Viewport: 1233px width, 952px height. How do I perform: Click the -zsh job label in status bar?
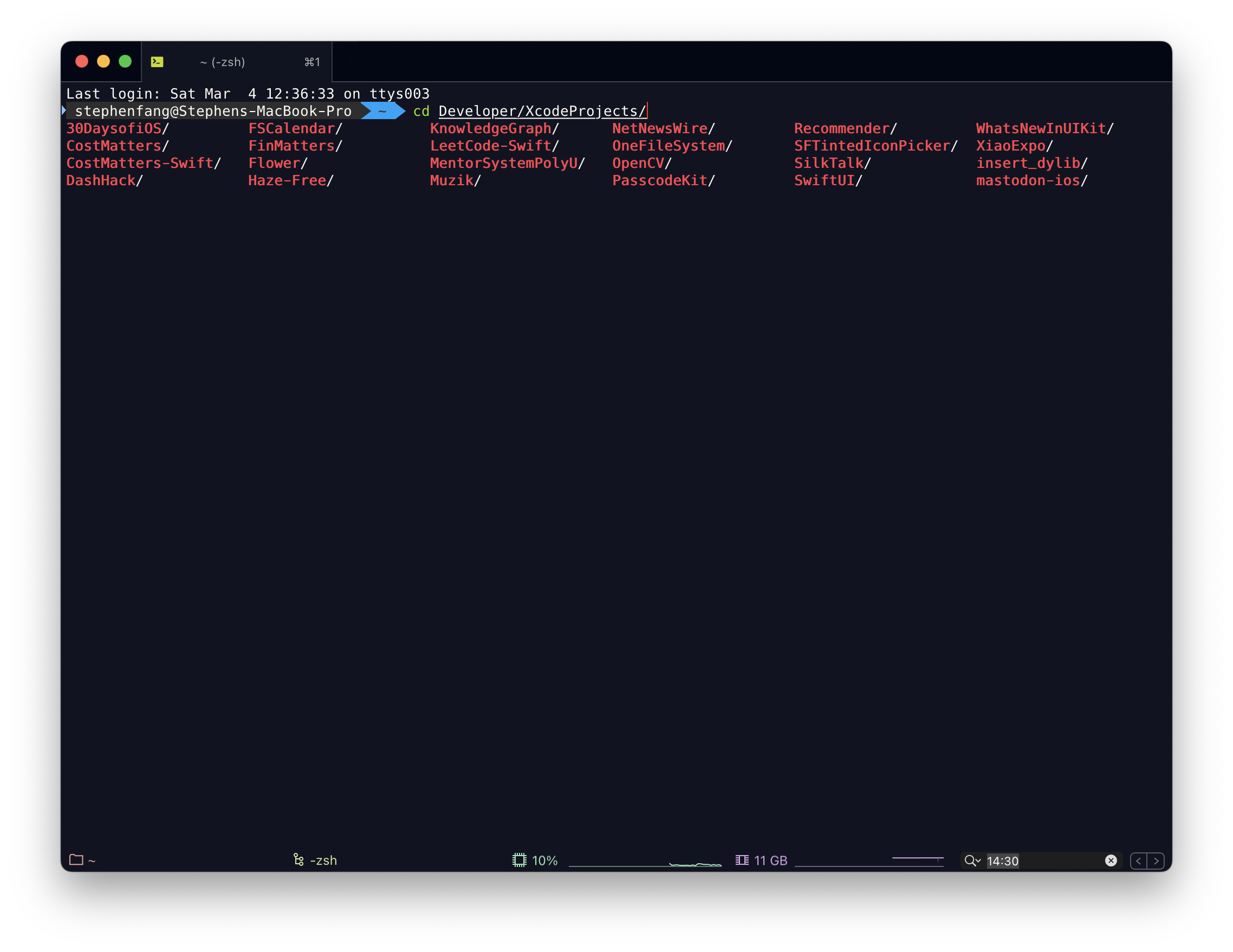coord(323,860)
